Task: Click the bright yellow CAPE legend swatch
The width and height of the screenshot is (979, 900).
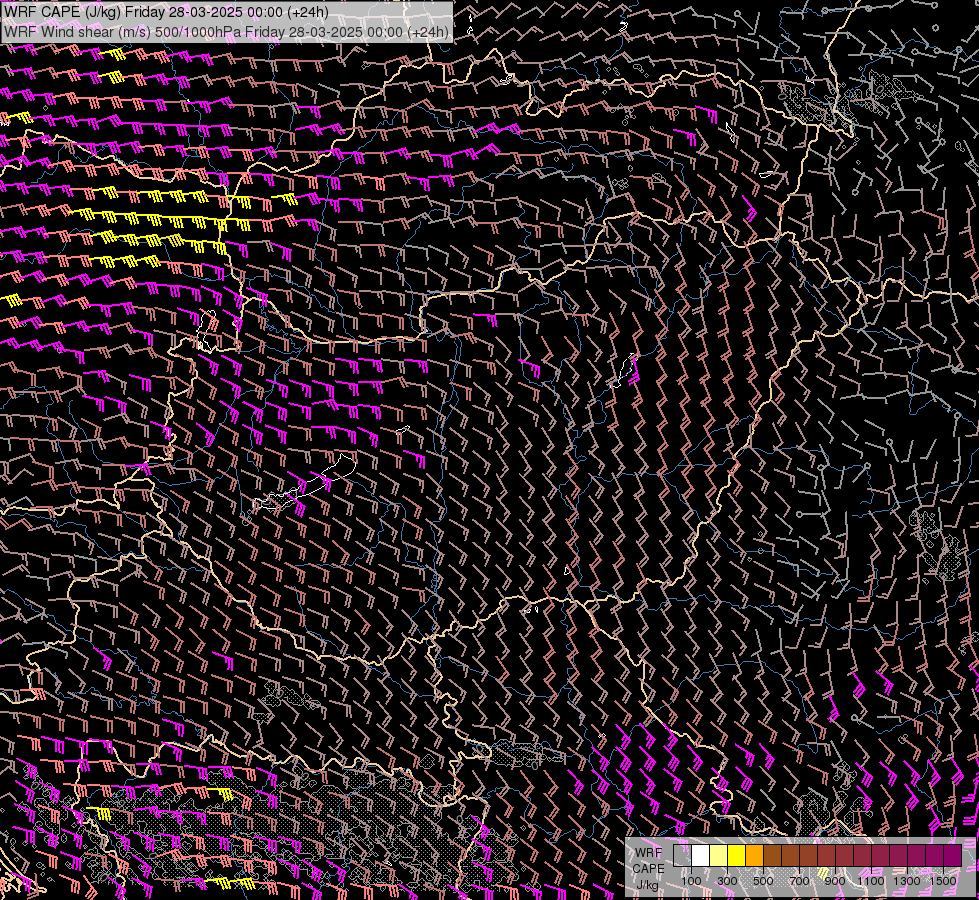Action: click(737, 855)
